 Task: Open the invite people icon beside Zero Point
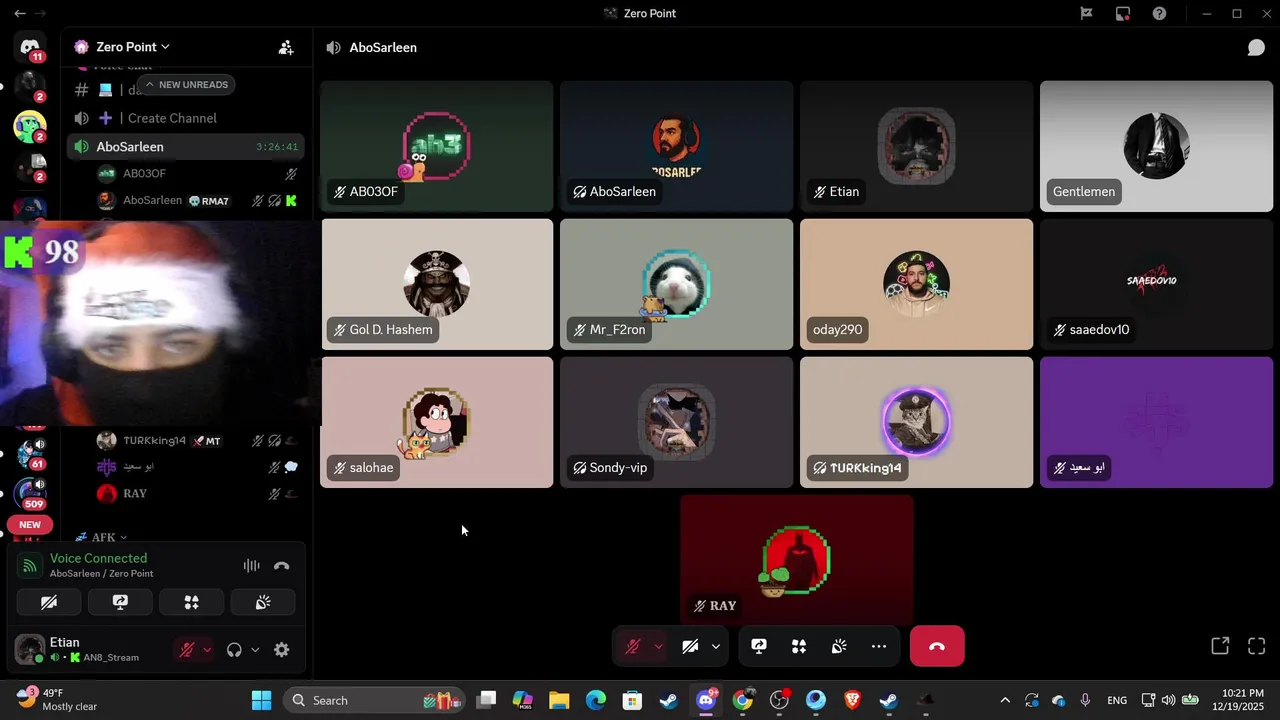click(286, 47)
